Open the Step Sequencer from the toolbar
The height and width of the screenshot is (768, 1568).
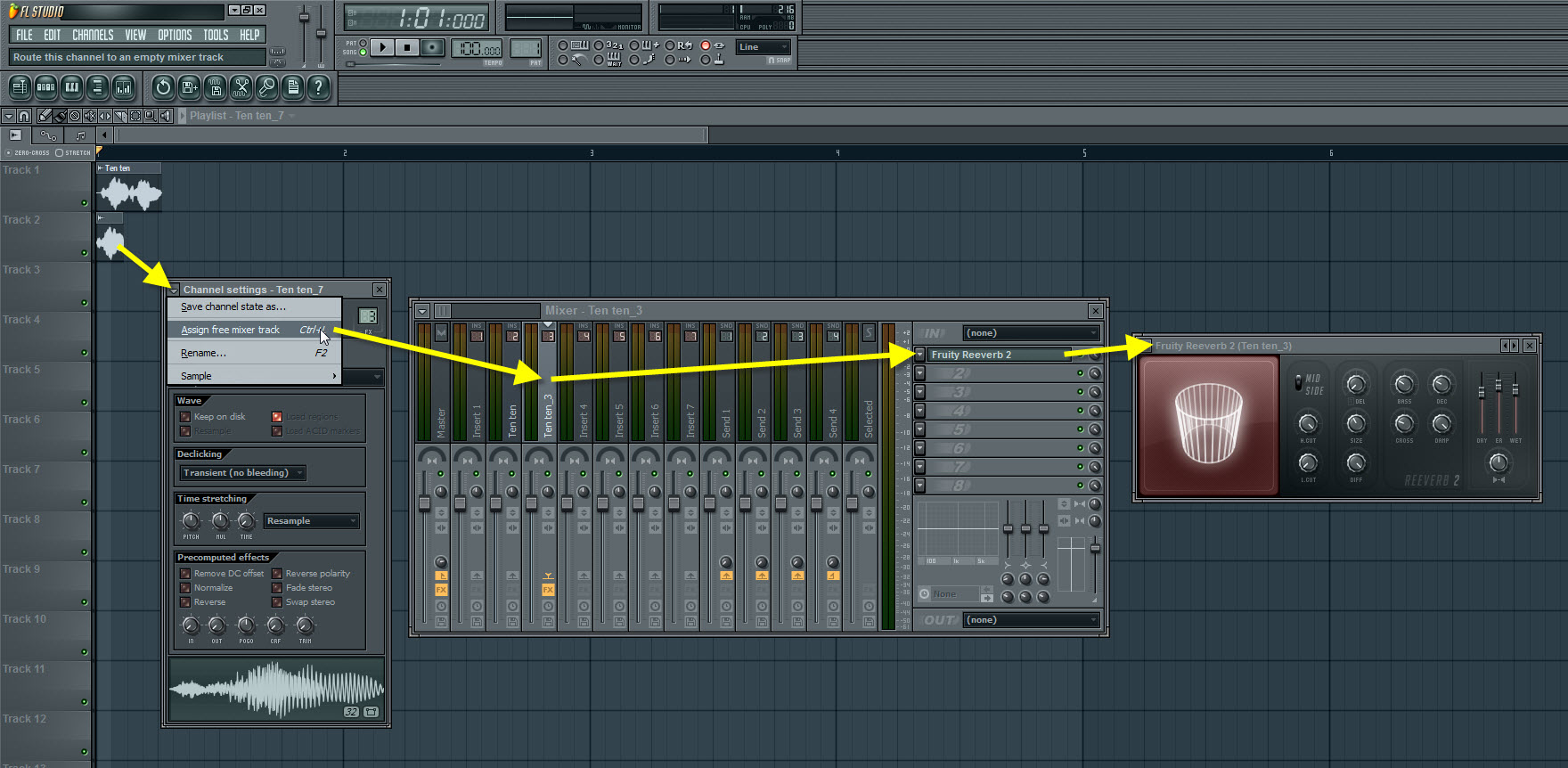pos(45,87)
